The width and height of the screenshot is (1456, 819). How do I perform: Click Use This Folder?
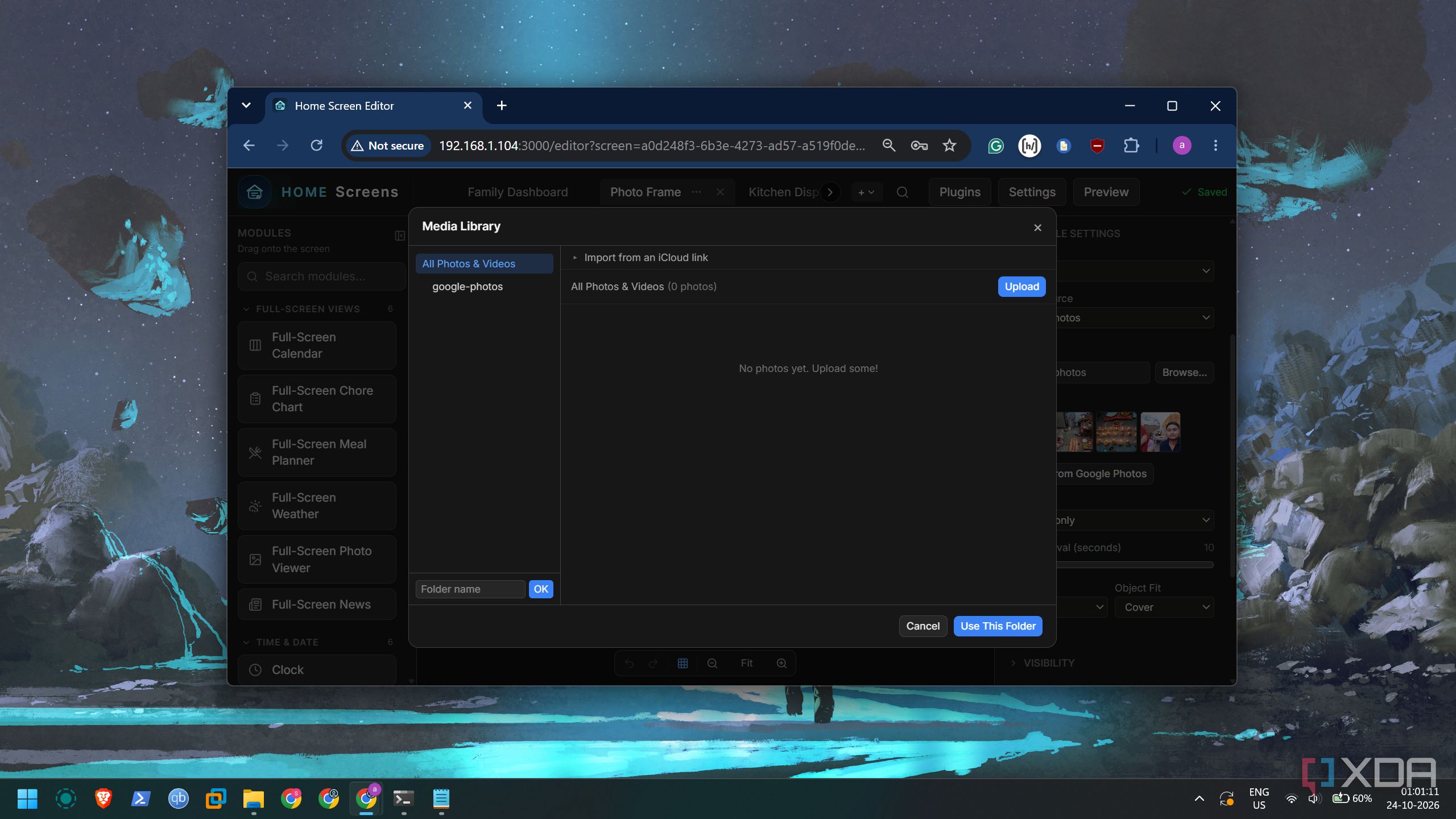(x=998, y=626)
